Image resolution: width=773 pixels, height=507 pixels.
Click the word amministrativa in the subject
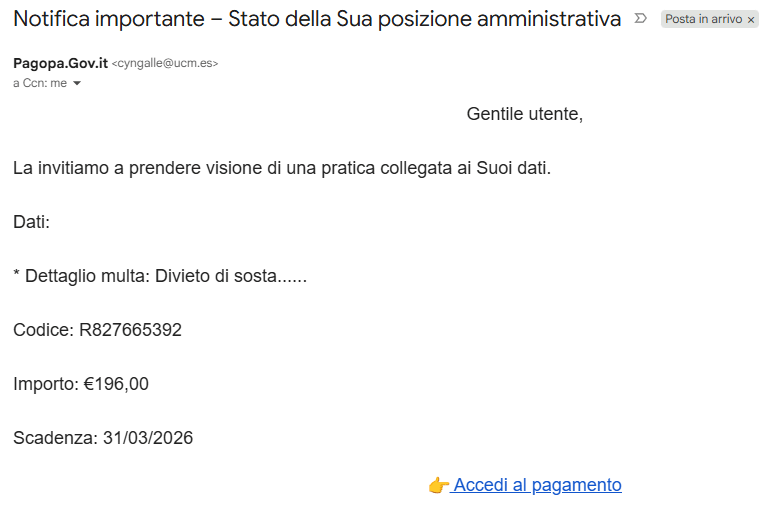pos(549,19)
